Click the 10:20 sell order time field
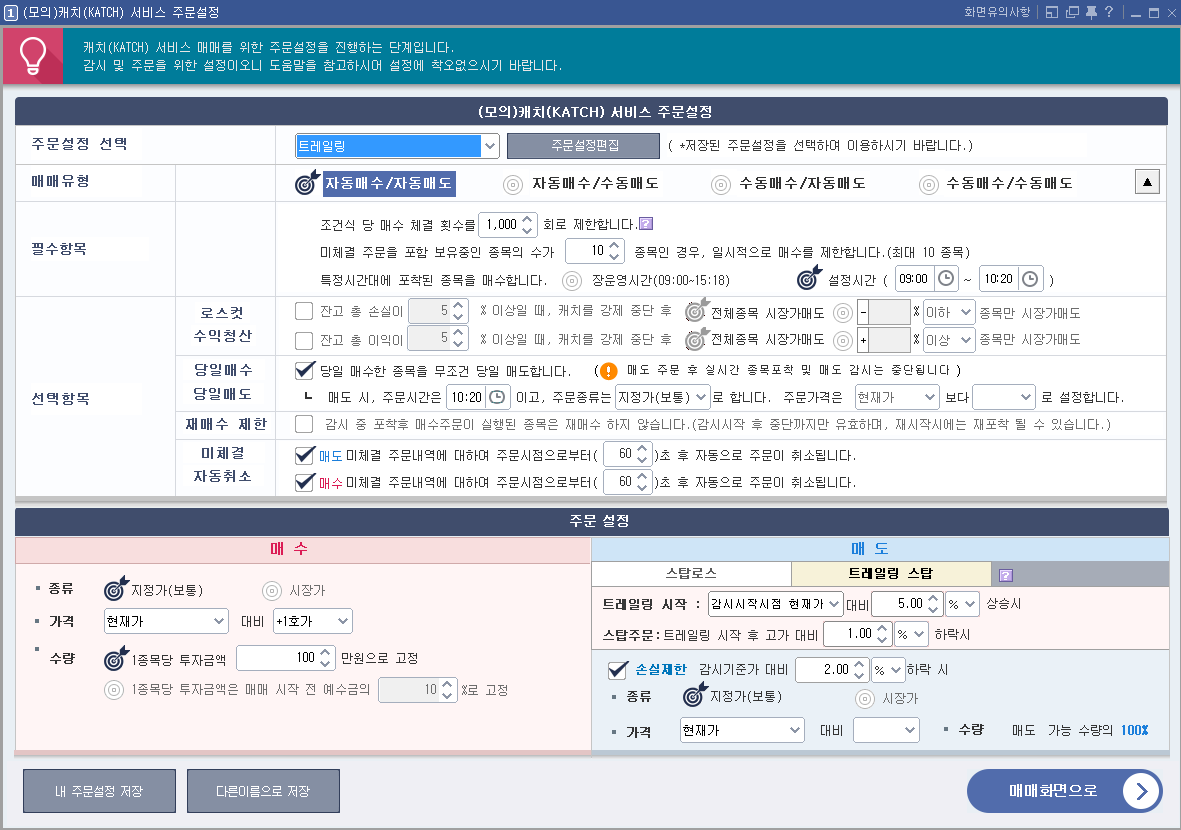This screenshot has height=830, width=1181. (x=467, y=397)
